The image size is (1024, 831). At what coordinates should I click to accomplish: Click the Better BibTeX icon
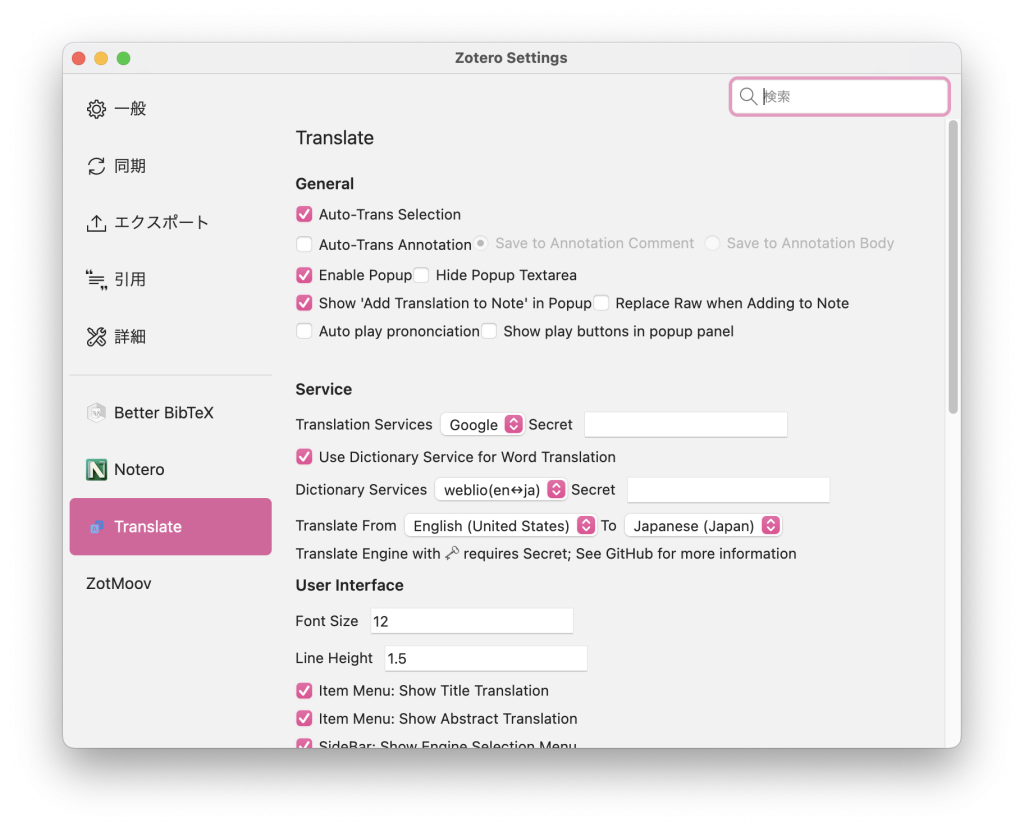point(96,413)
